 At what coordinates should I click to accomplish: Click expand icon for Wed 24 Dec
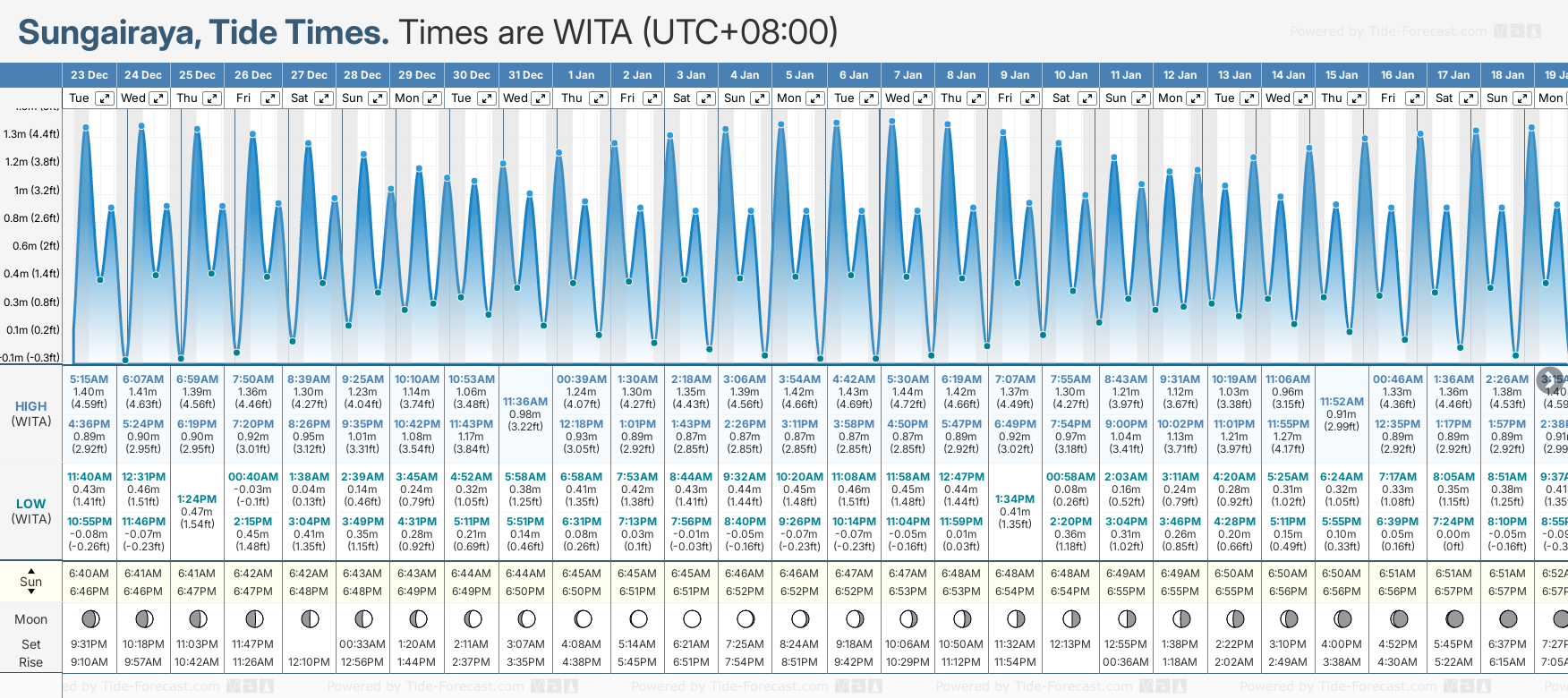tap(158, 98)
